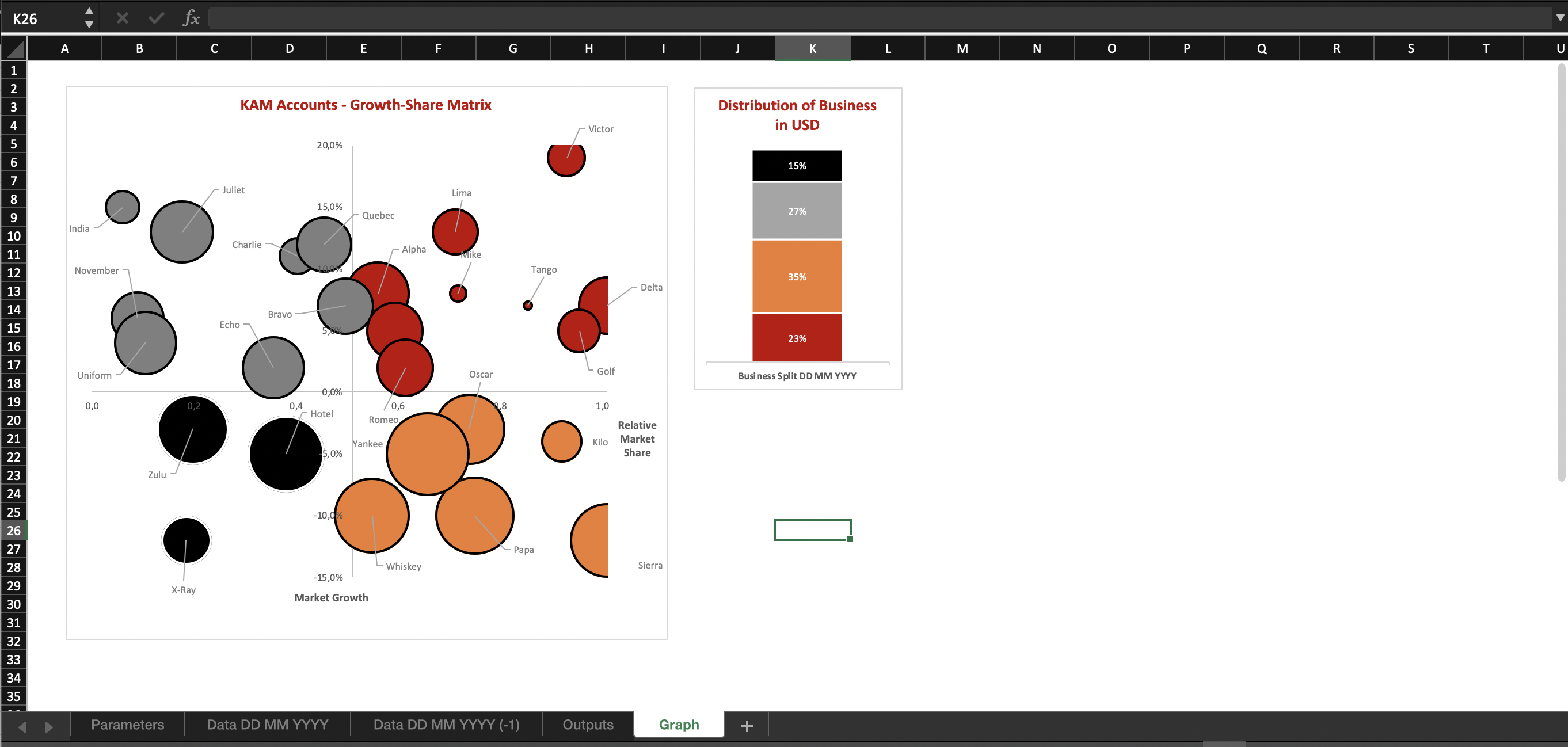Open the insert function fx icon

click(191, 18)
